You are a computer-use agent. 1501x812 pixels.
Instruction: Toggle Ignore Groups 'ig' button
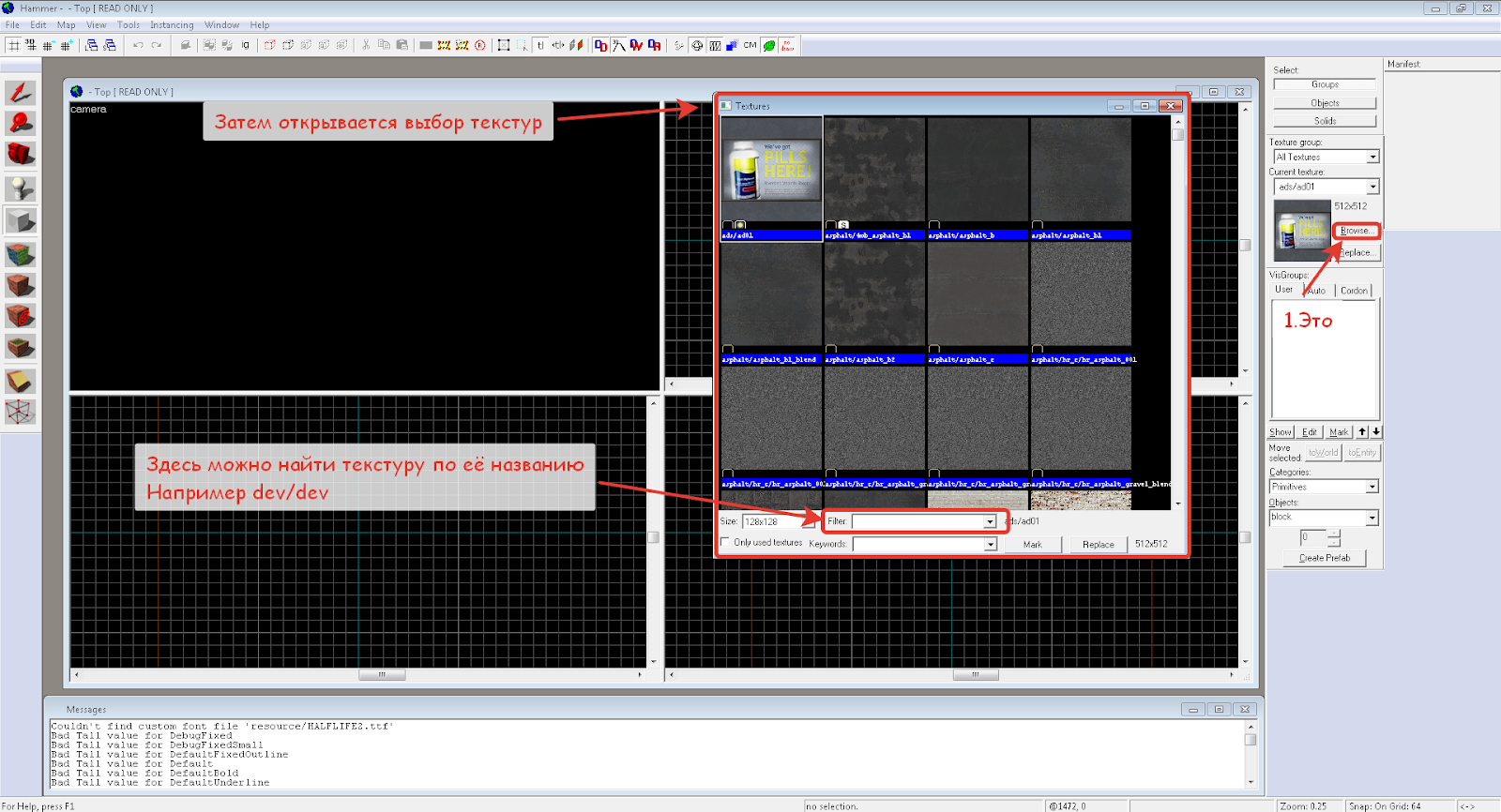tap(245, 45)
